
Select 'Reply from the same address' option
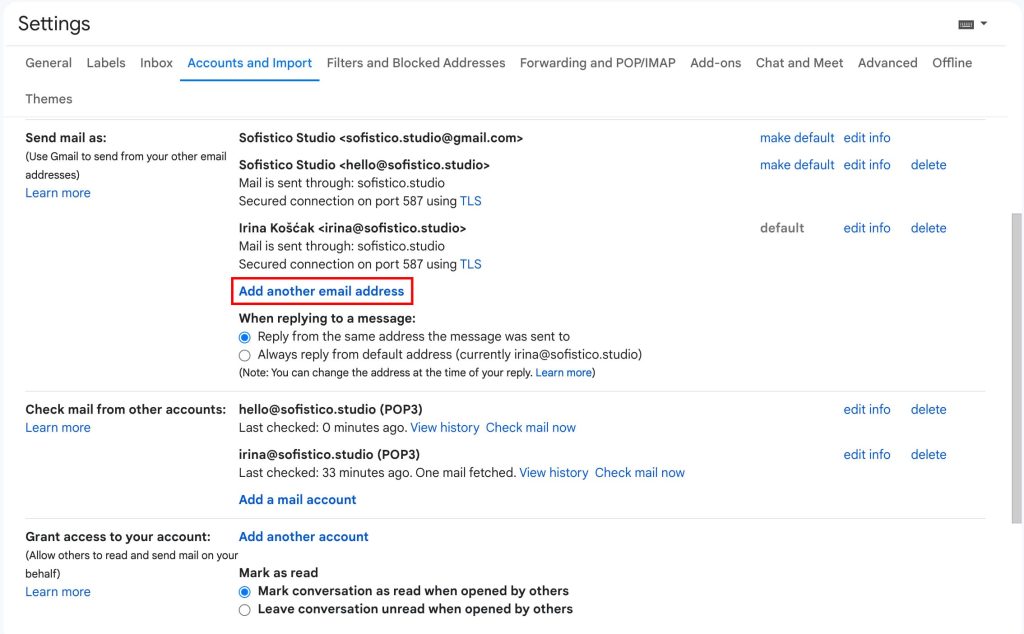pyautogui.click(x=245, y=338)
